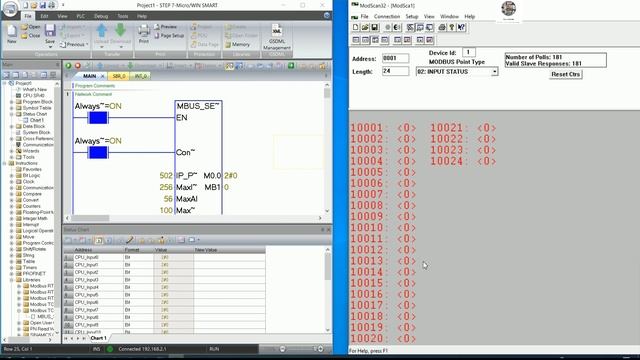The width and height of the screenshot is (640, 360).
Task: Click the ModScan32 printer icon
Action: 442,27
